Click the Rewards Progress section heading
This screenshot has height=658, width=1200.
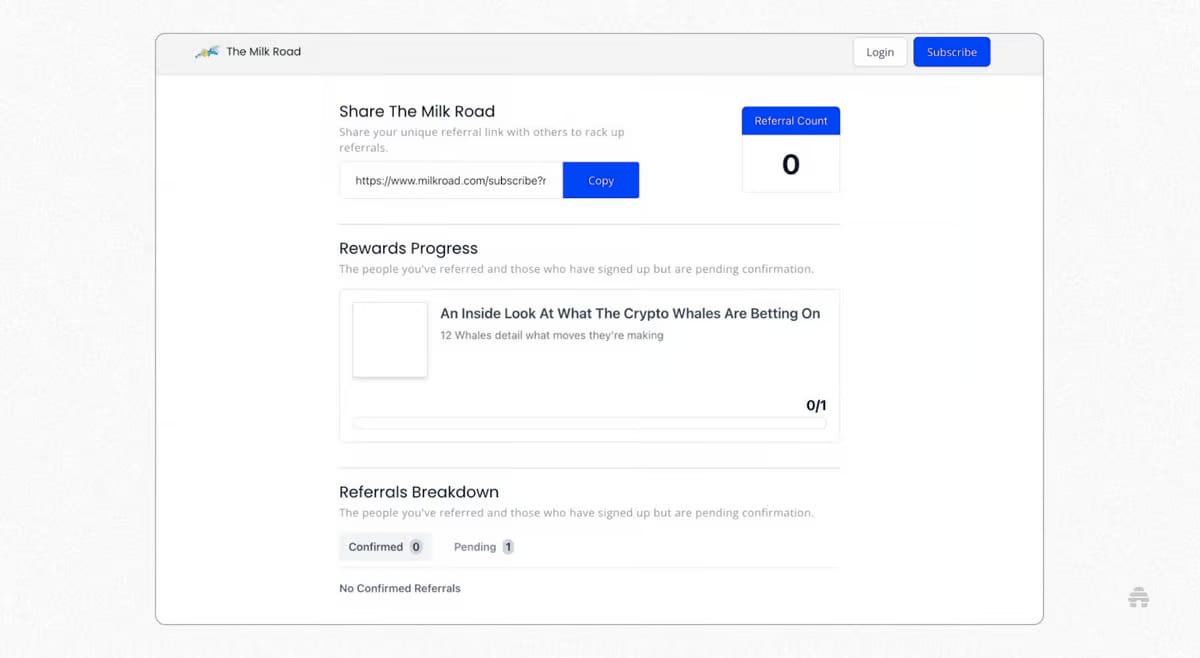coord(407,248)
